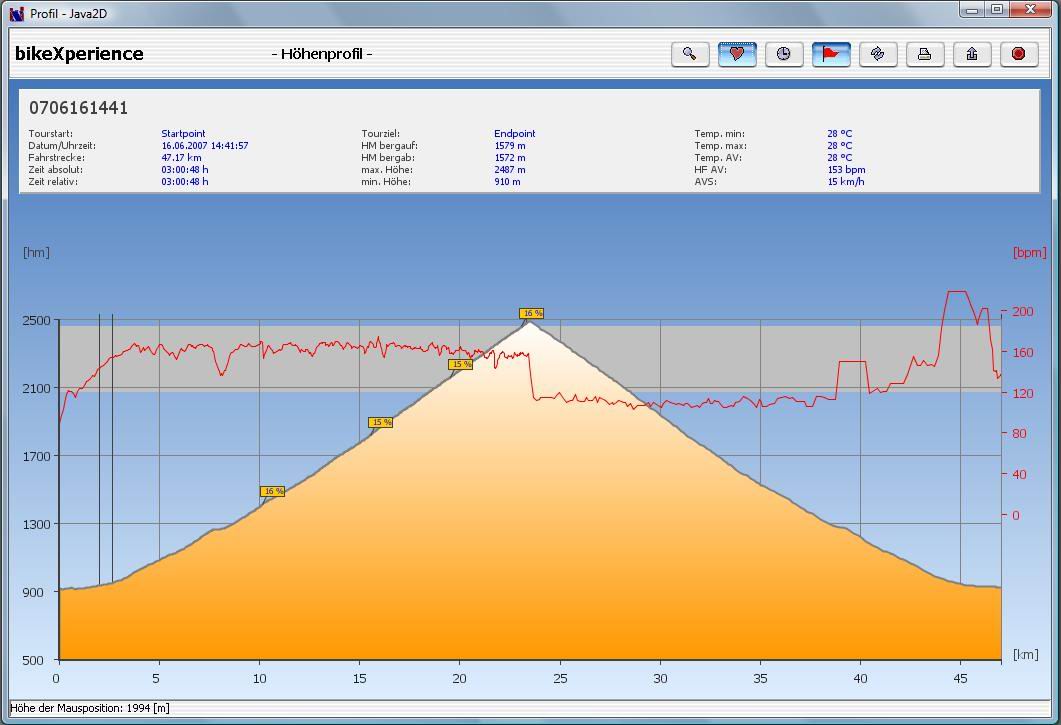Image resolution: width=1061 pixels, height=725 pixels.
Task: Open the Java app icon in title bar
Action: tap(16, 13)
